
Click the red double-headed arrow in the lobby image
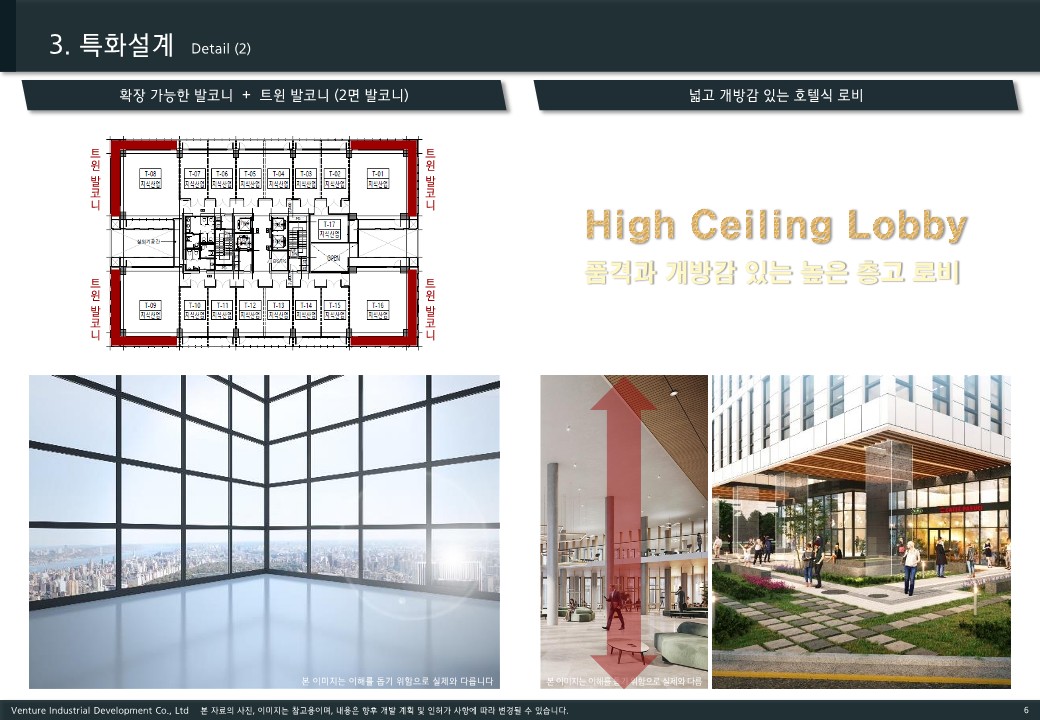(x=623, y=530)
